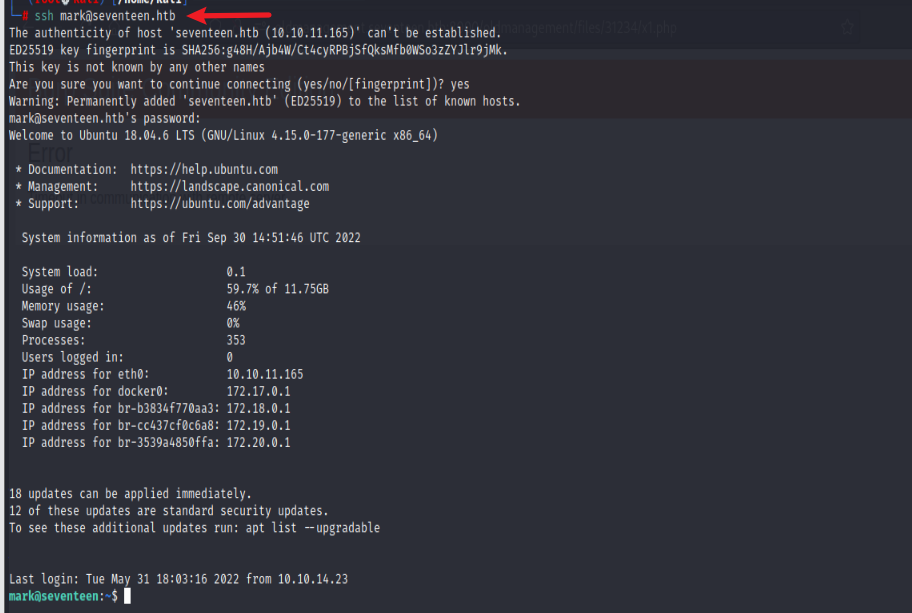Open the landscape.canonical.com management link
912x613 pixels.
(229, 186)
